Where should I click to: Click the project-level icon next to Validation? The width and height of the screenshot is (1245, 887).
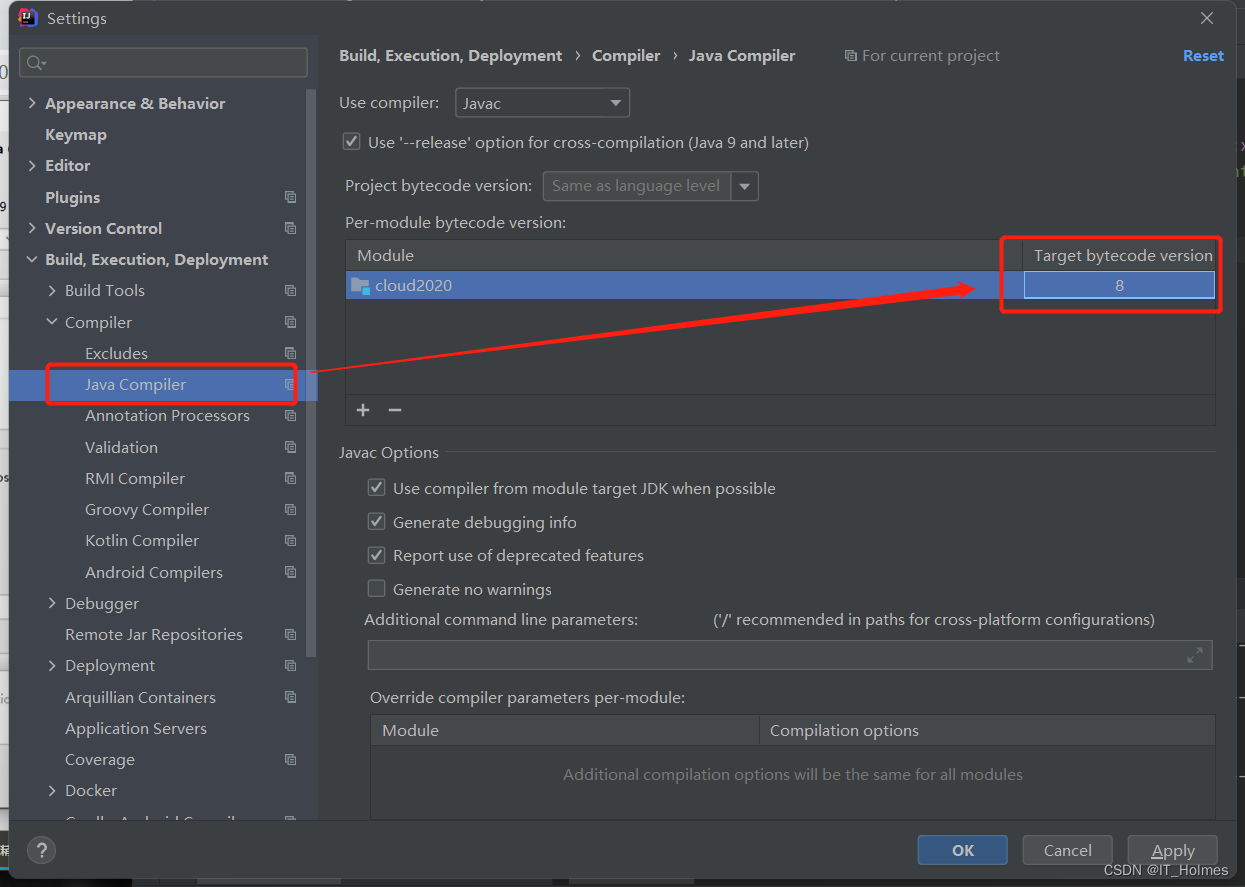click(290, 447)
